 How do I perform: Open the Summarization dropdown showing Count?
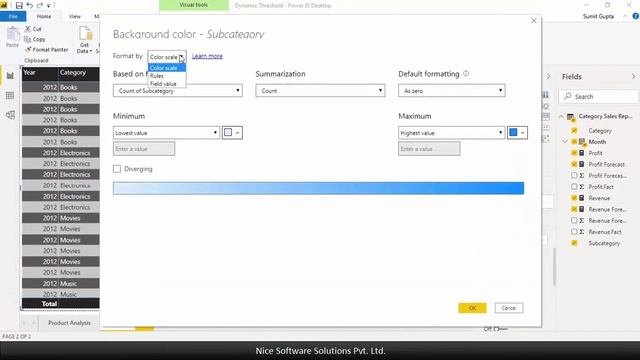(x=320, y=91)
